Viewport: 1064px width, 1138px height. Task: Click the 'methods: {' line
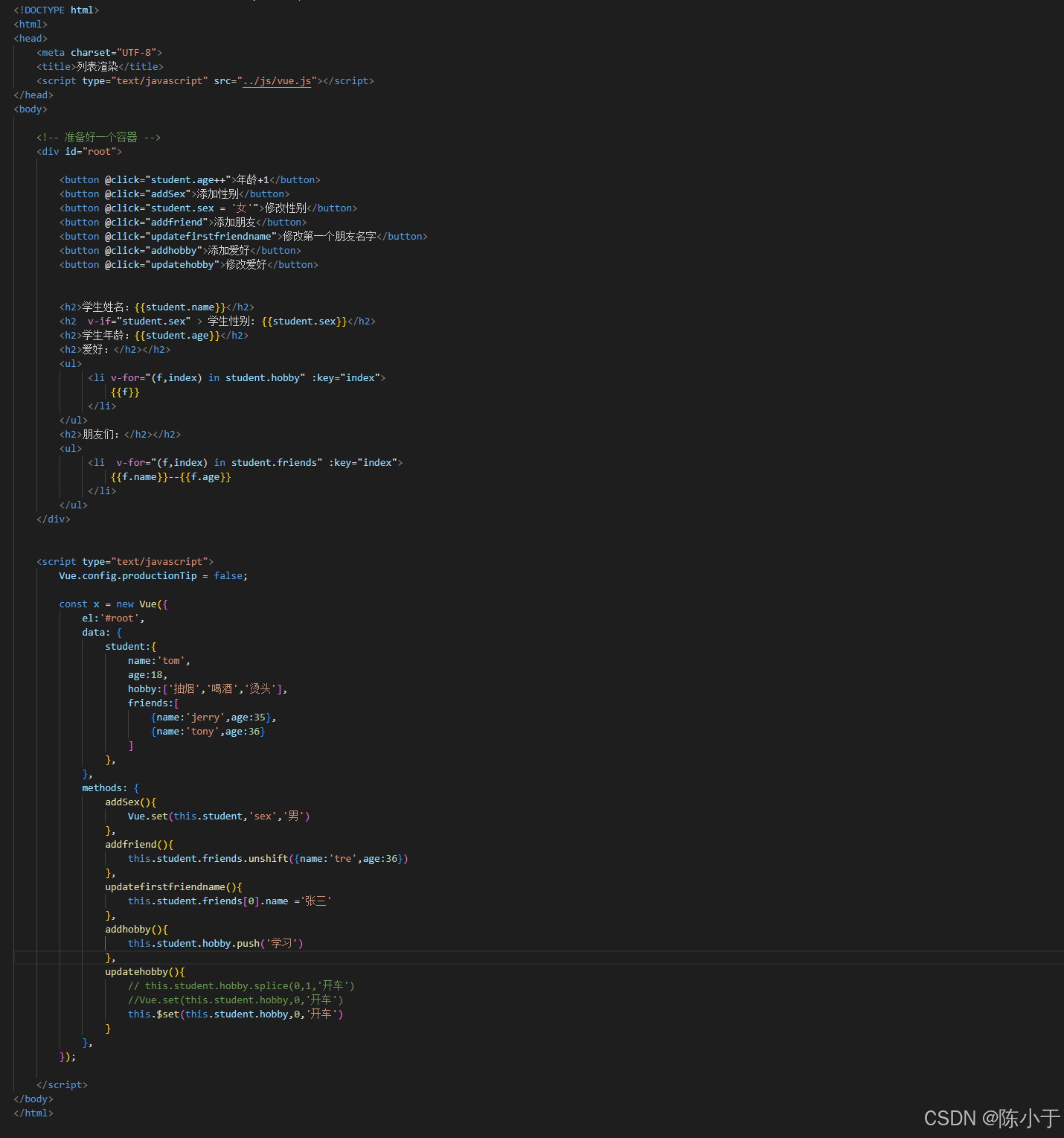pyautogui.click(x=110, y=787)
